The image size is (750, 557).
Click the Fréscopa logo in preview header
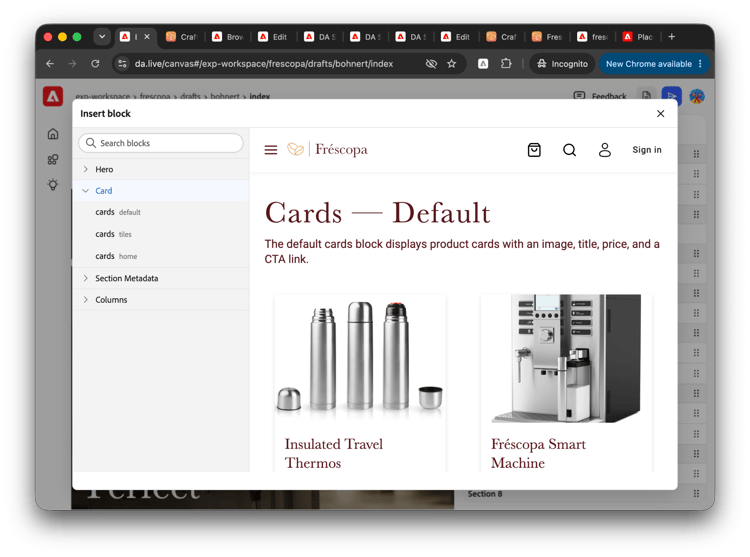point(327,150)
